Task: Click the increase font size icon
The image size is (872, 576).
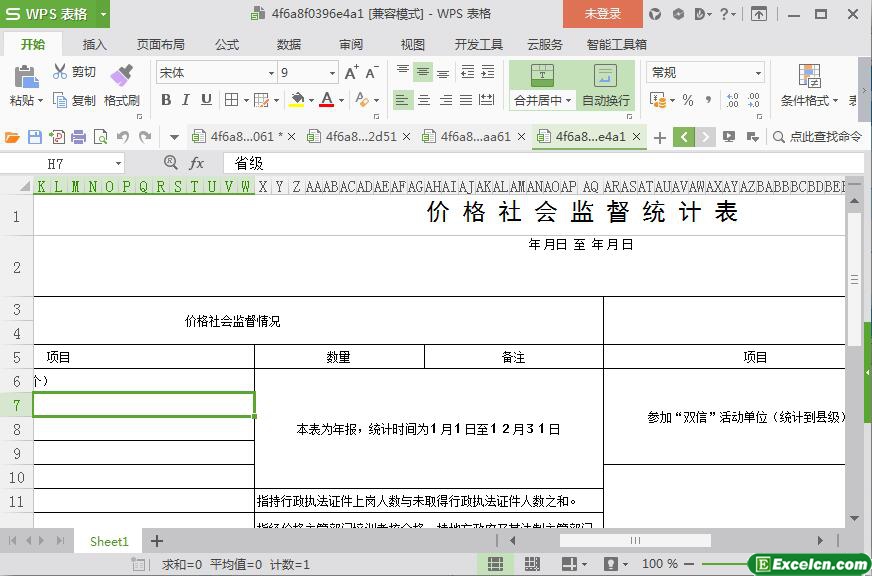Action: (x=351, y=73)
